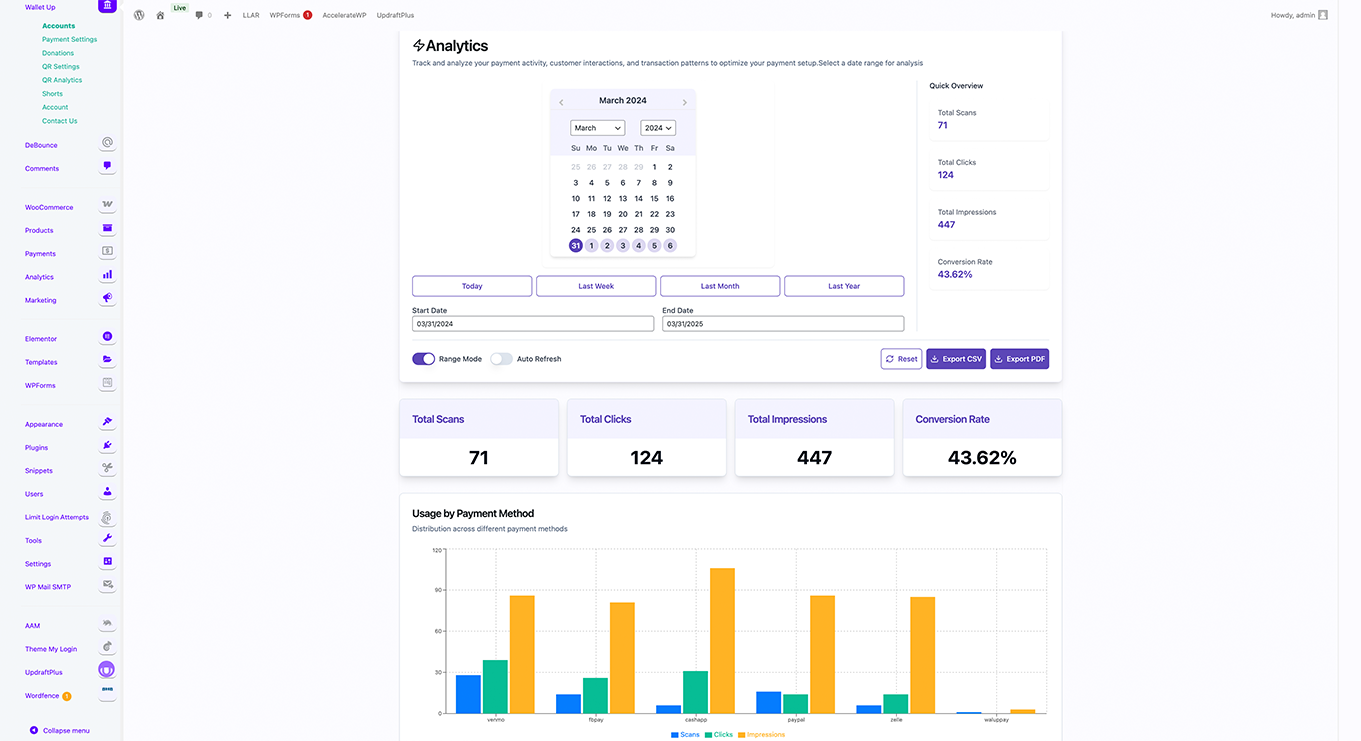The width and height of the screenshot is (1361, 741).
Task: Go to next month in calendar
Action: [x=685, y=102]
